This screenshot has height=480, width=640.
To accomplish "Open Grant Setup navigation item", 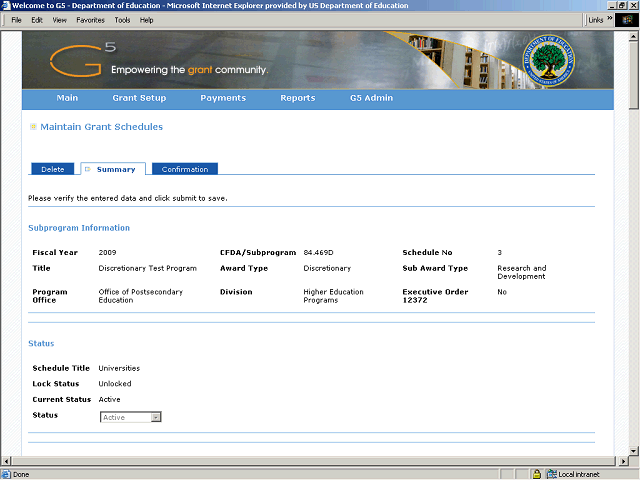I will 139,98.
